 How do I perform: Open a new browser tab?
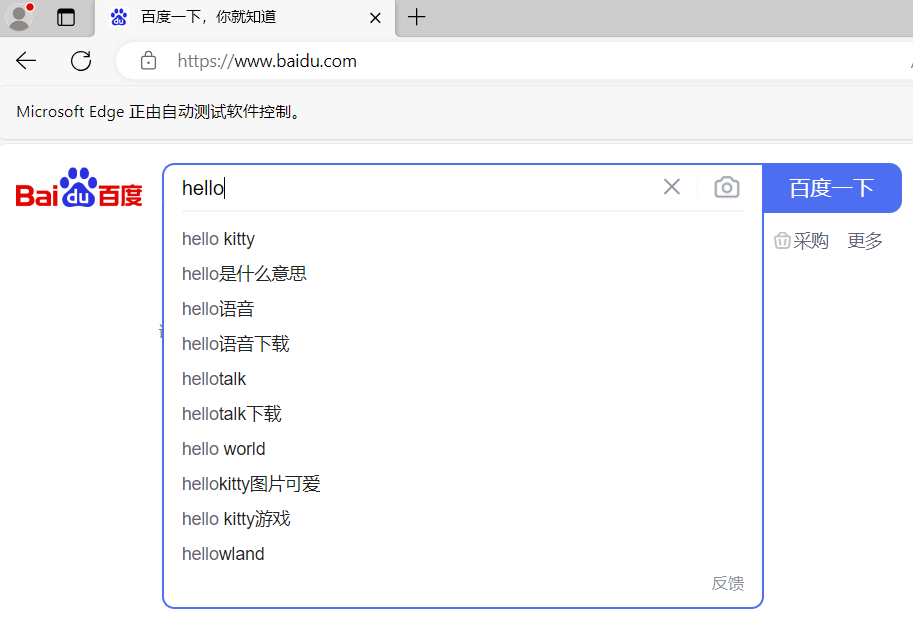(416, 17)
